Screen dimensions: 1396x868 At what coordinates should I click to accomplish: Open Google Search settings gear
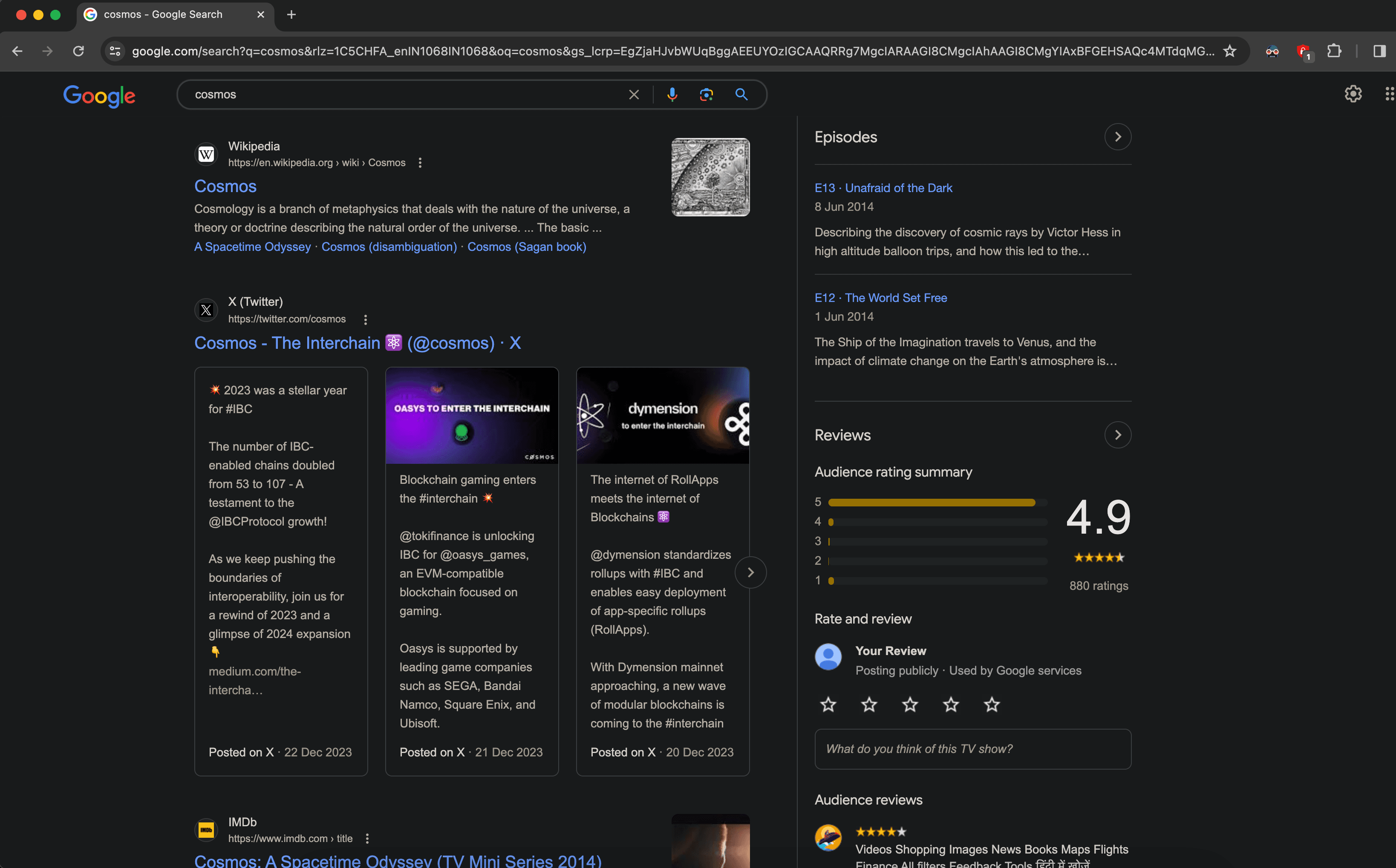1353,94
